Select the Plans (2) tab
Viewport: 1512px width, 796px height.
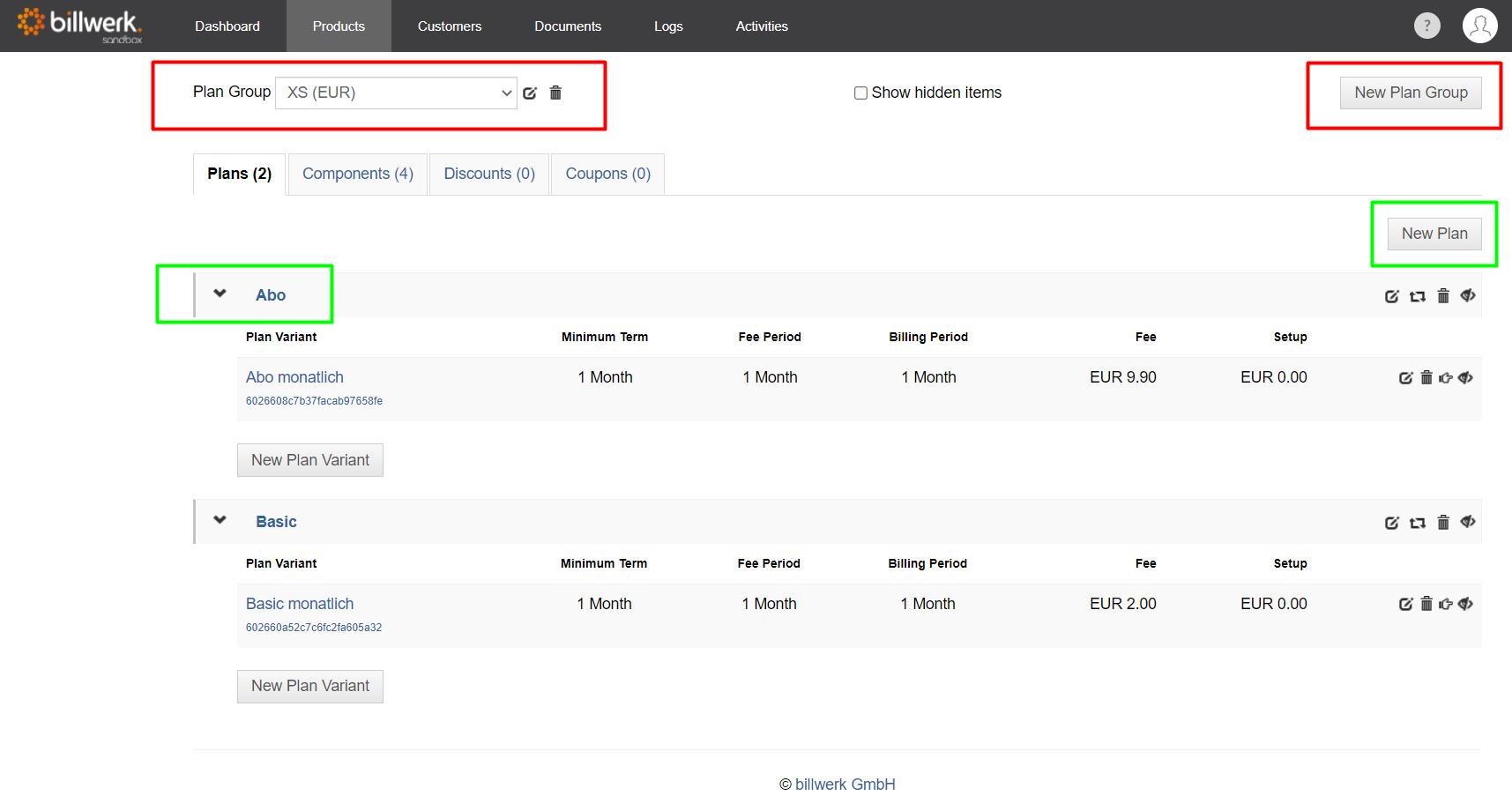(x=239, y=174)
